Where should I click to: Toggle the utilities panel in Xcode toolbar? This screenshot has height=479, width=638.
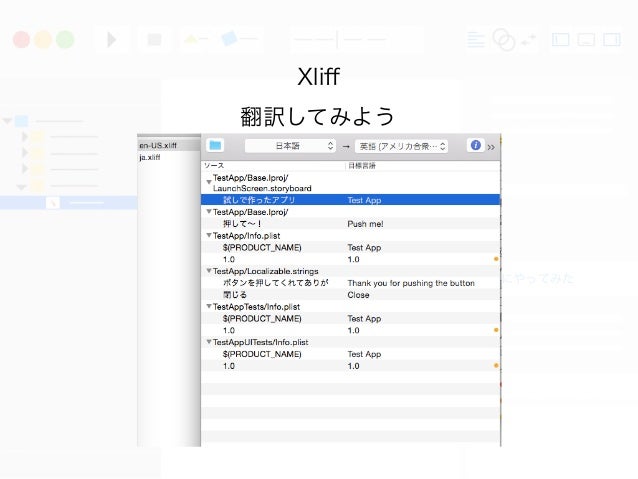tap(612, 39)
